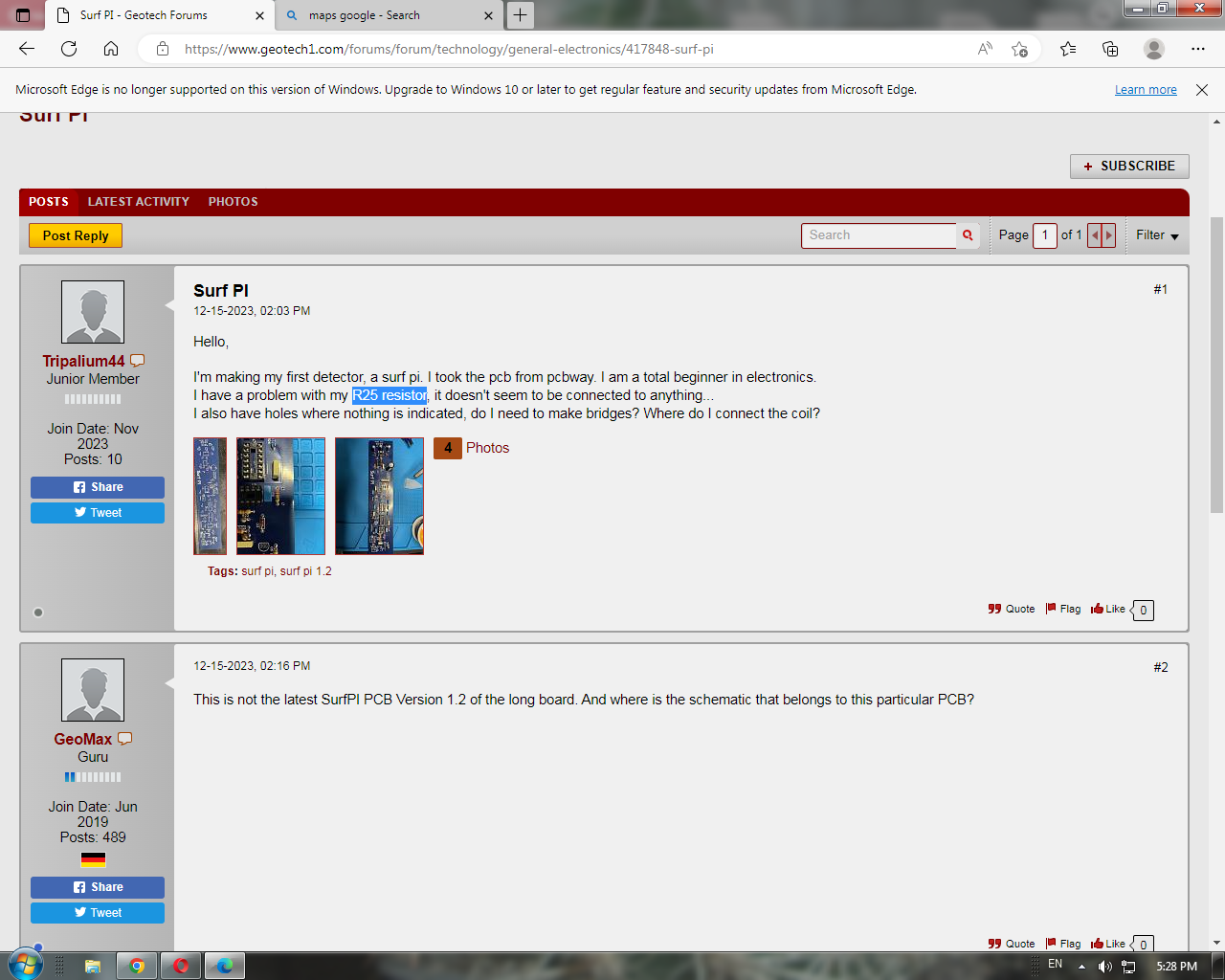
Task: Click the EN language indicator
Action: tap(1056, 964)
